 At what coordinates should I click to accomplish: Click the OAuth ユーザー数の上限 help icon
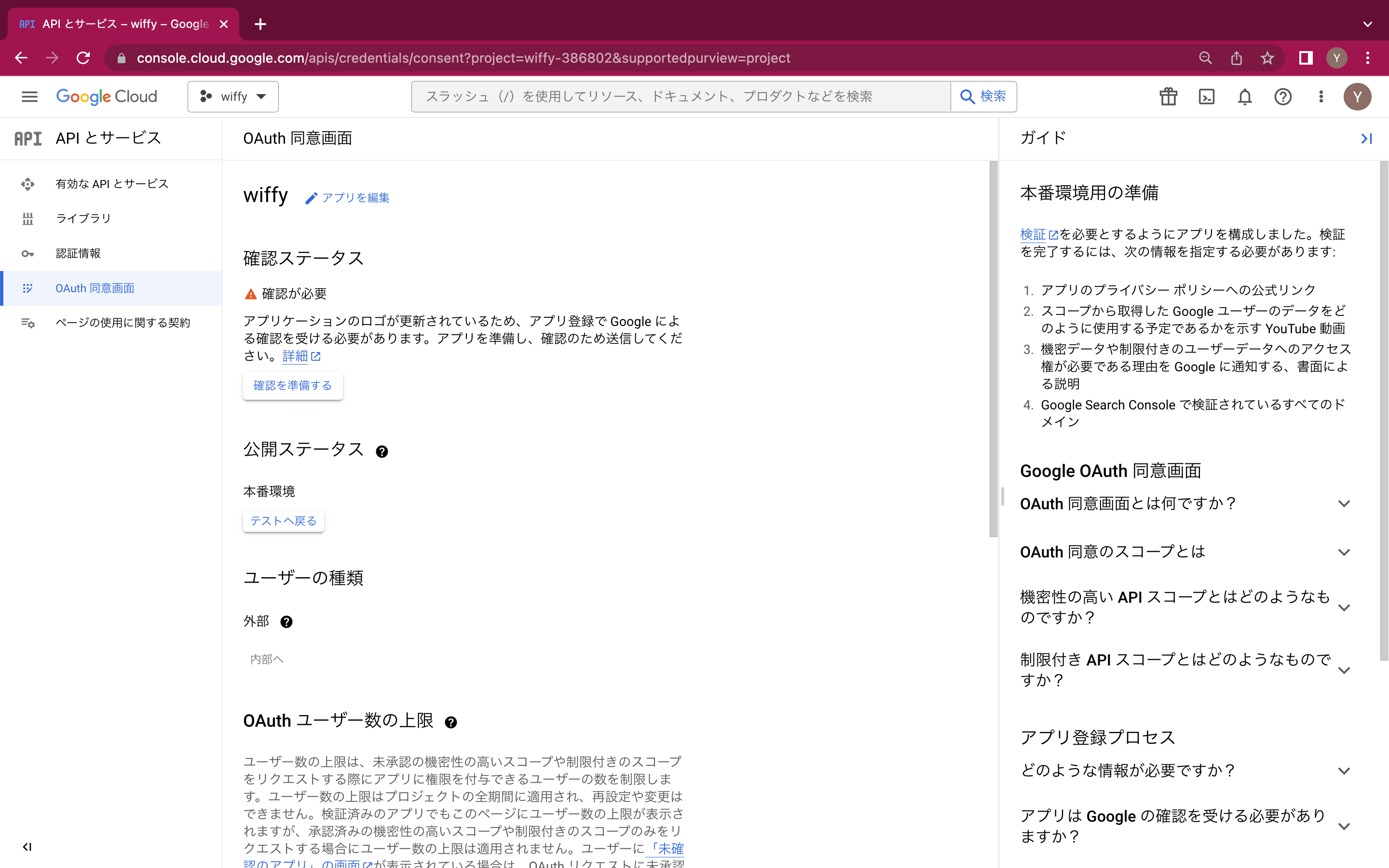point(450,722)
